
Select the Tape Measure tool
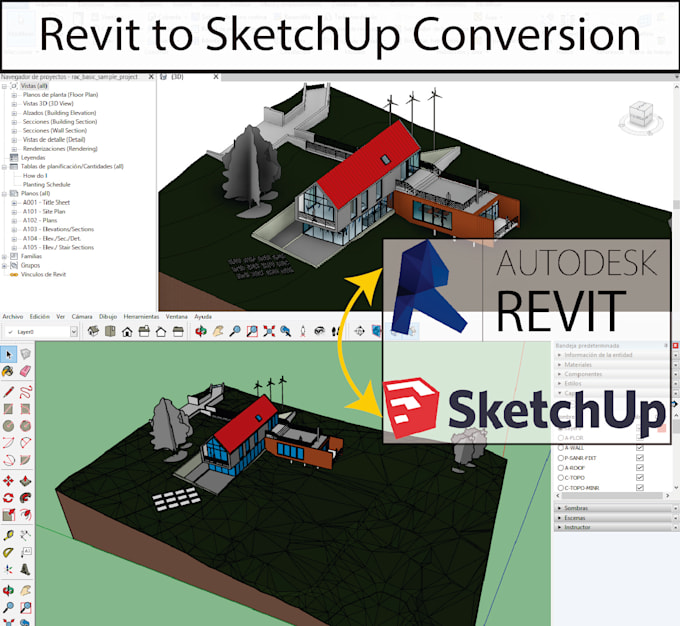(x=8, y=535)
